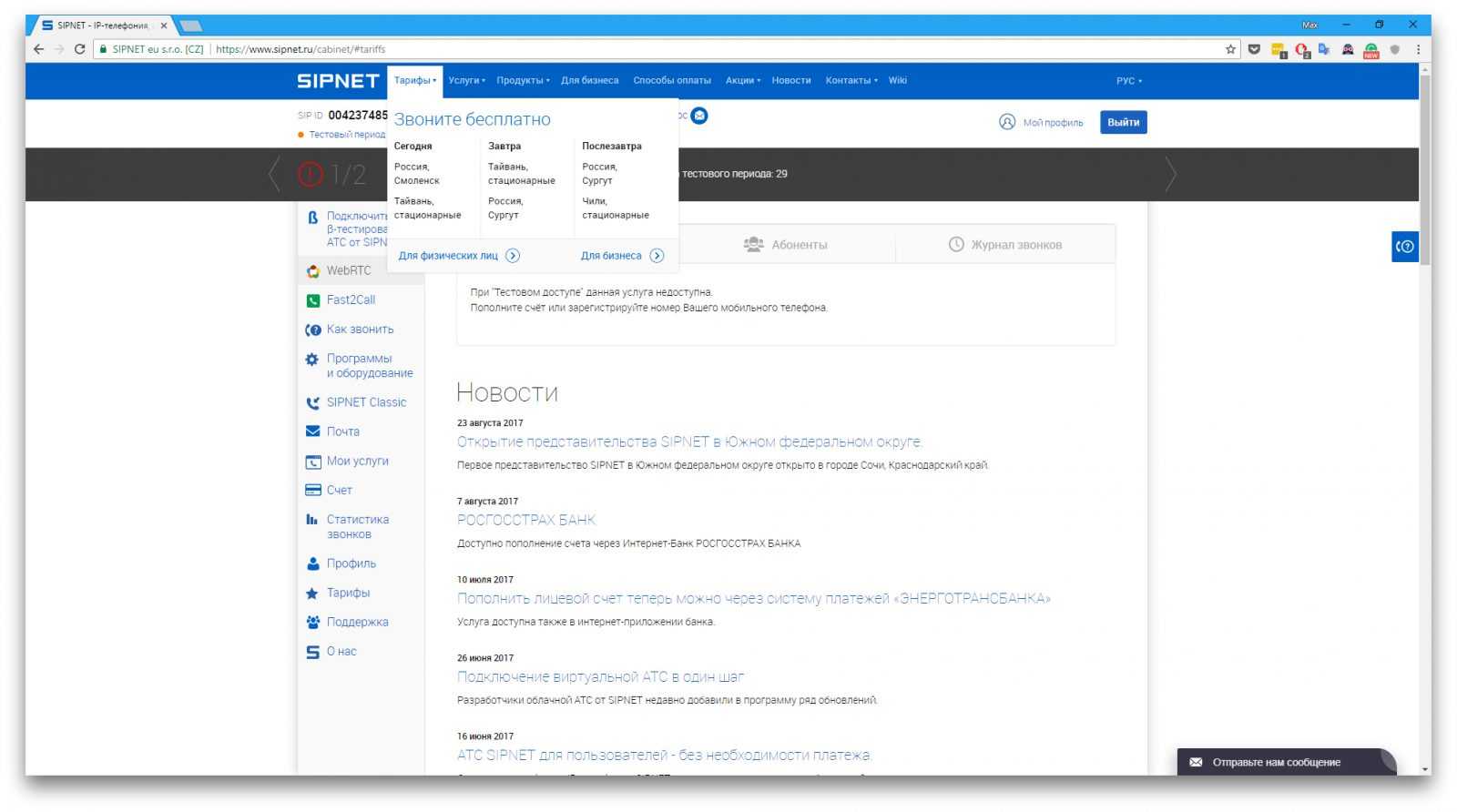The width and height of the screenshot is (1457, 812).
Task: Click the Pocket extension icon
Action: (x=1254, y=49)
